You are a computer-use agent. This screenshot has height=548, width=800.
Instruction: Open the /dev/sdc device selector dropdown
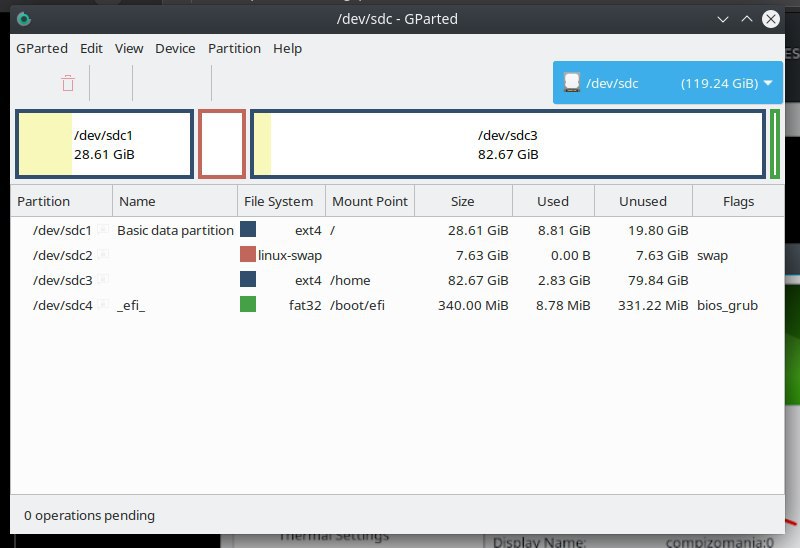click(x=667, y=83)
